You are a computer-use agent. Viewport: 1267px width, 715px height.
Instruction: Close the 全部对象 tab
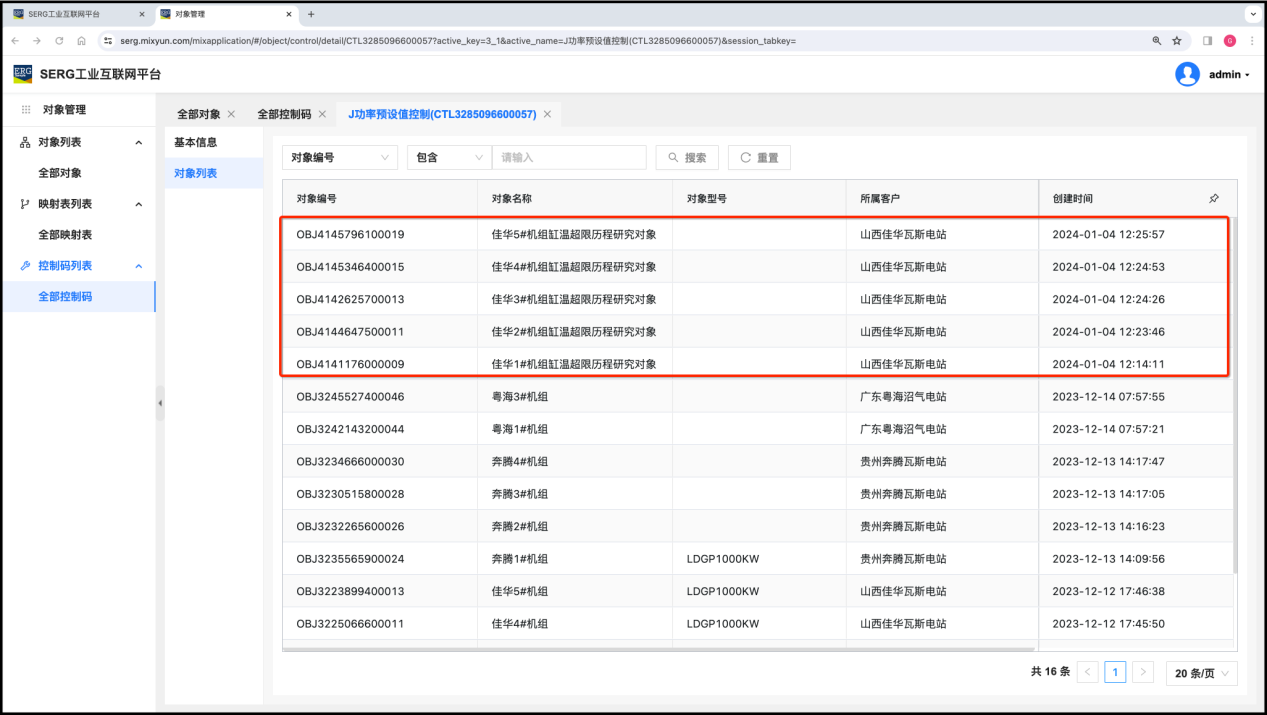(232, 114)
